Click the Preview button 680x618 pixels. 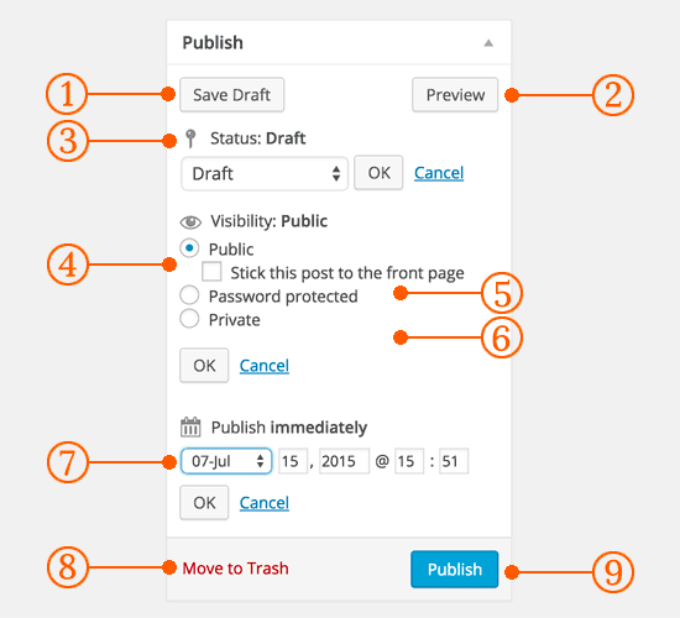(x=455, y=95)
